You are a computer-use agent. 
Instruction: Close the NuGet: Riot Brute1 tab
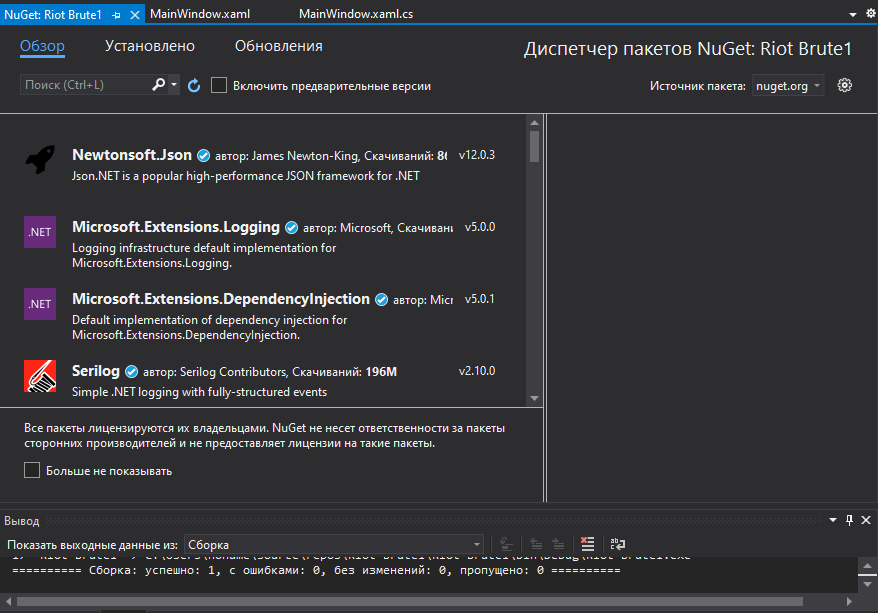[x=134, y=15]
